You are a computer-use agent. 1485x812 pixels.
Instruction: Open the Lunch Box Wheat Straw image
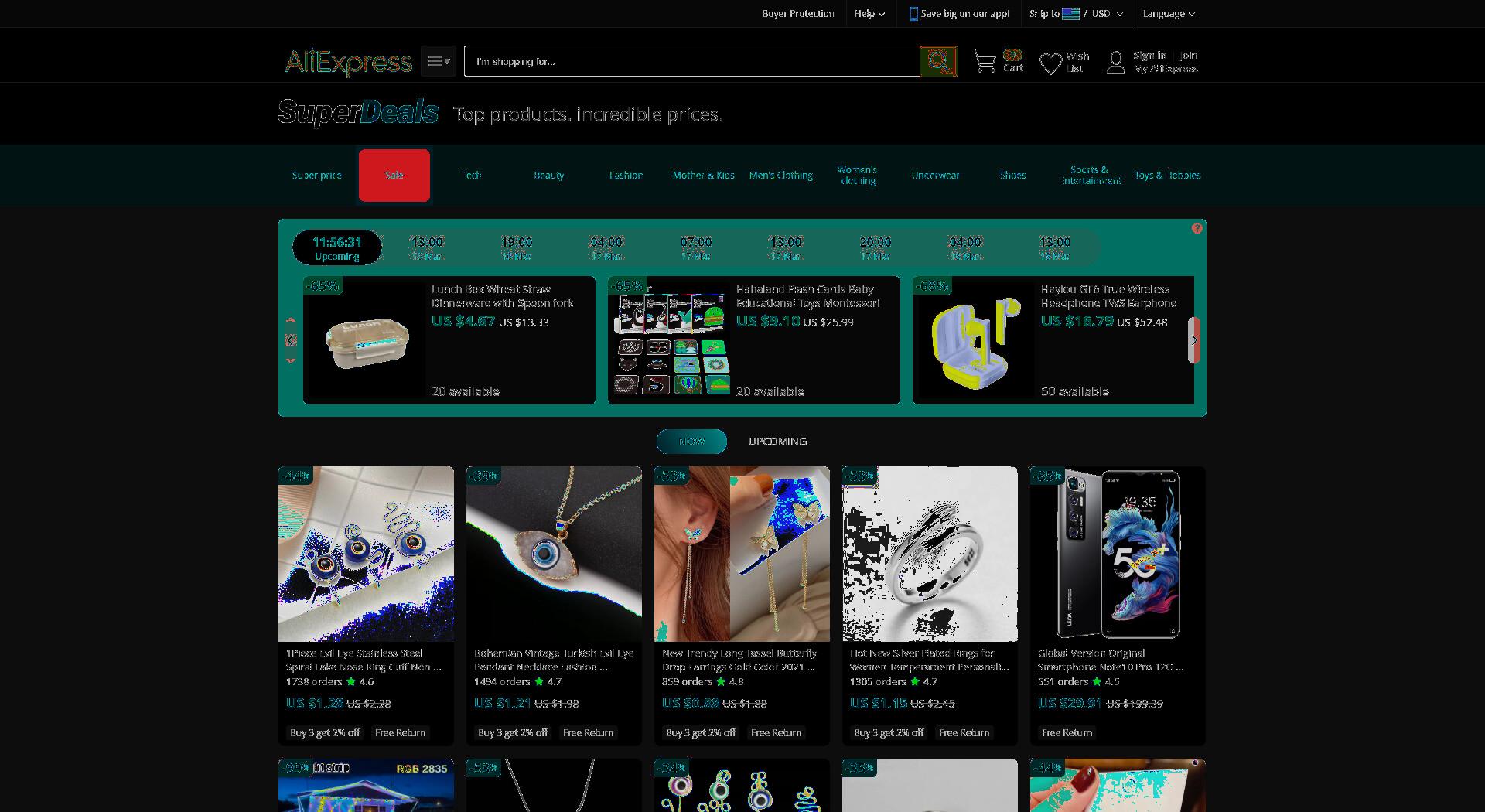coord(366,340)
